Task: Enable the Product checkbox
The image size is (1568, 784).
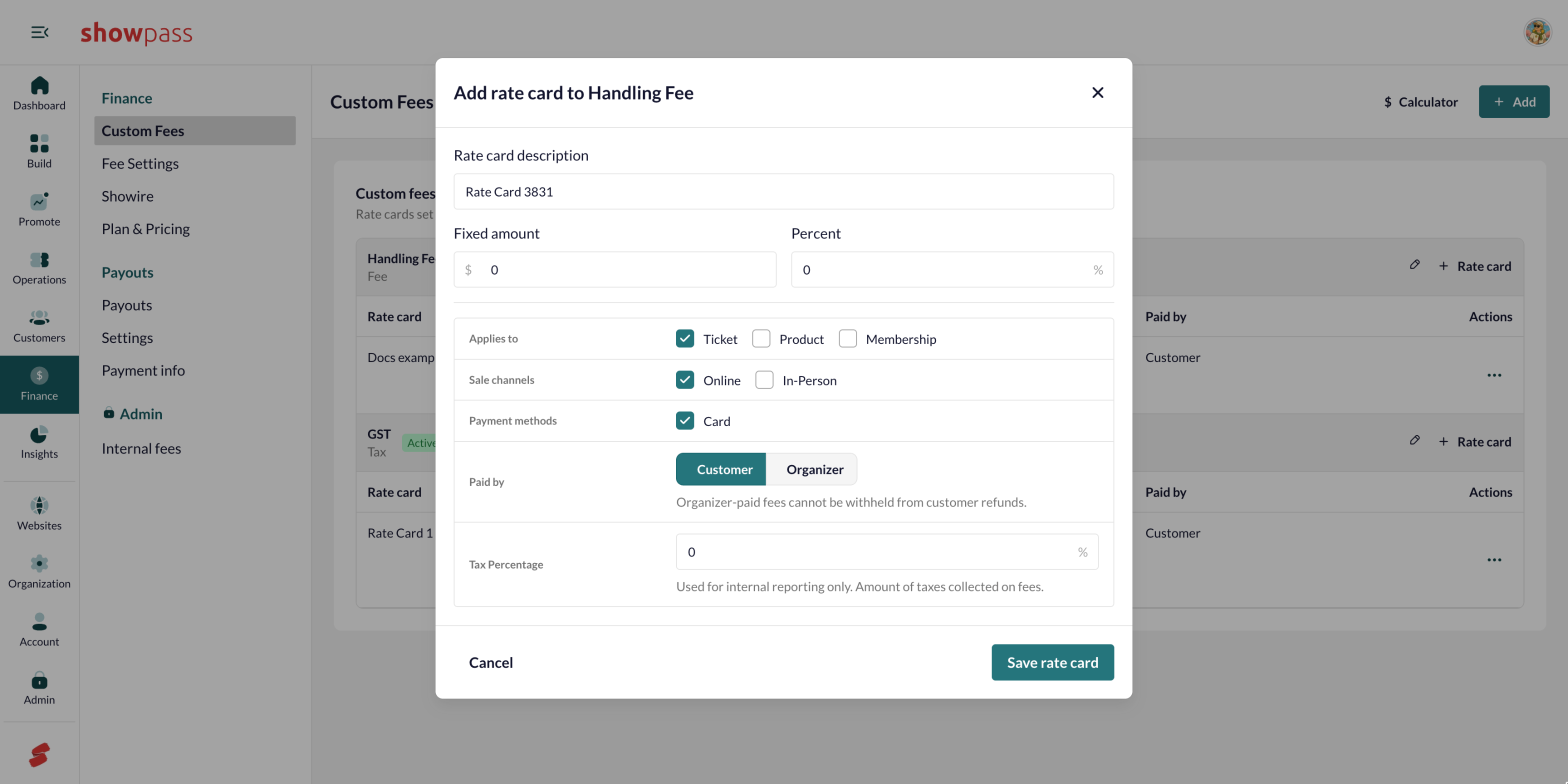Action: tap(761, 338)
